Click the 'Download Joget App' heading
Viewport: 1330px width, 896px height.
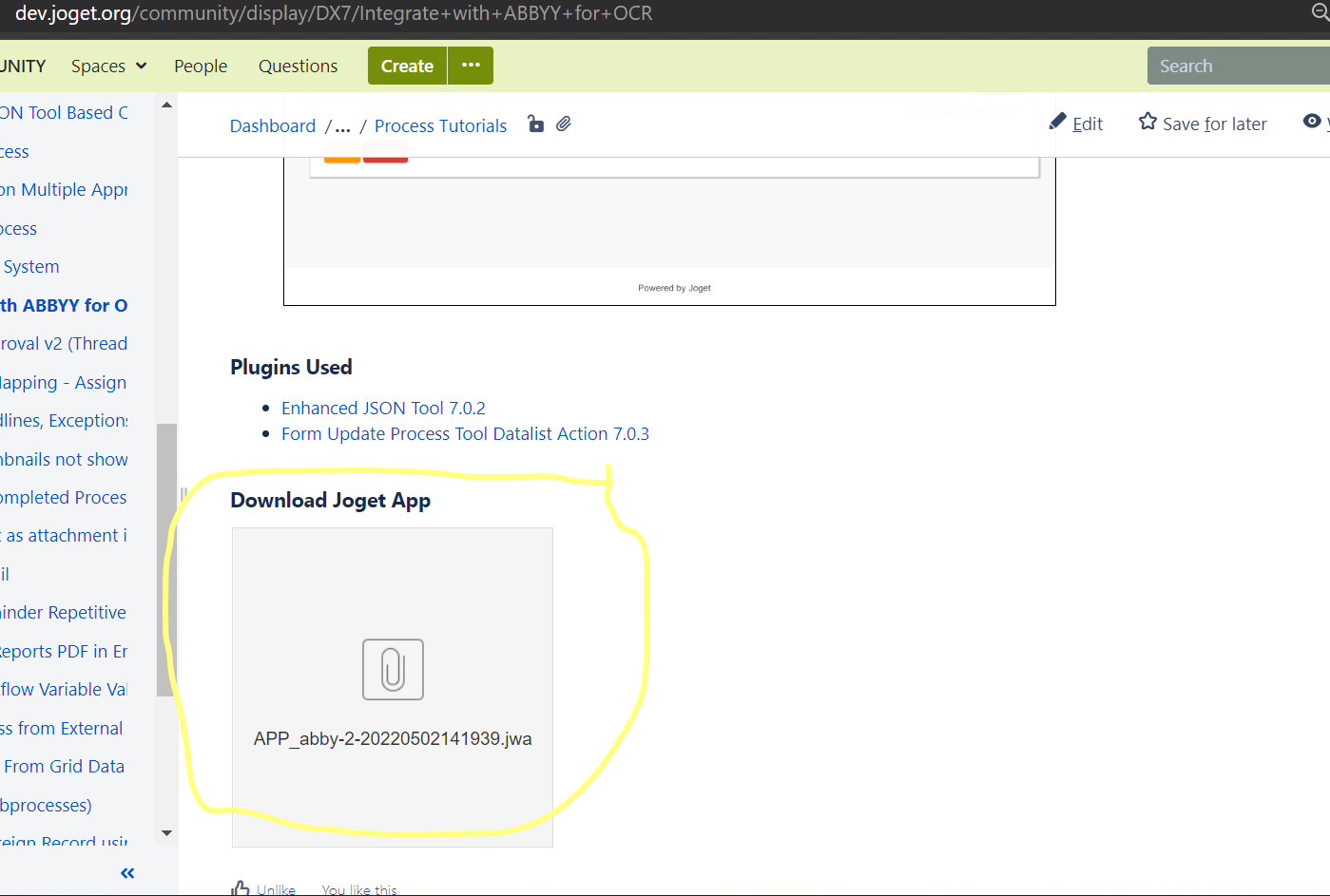click(x=330, y=501)
